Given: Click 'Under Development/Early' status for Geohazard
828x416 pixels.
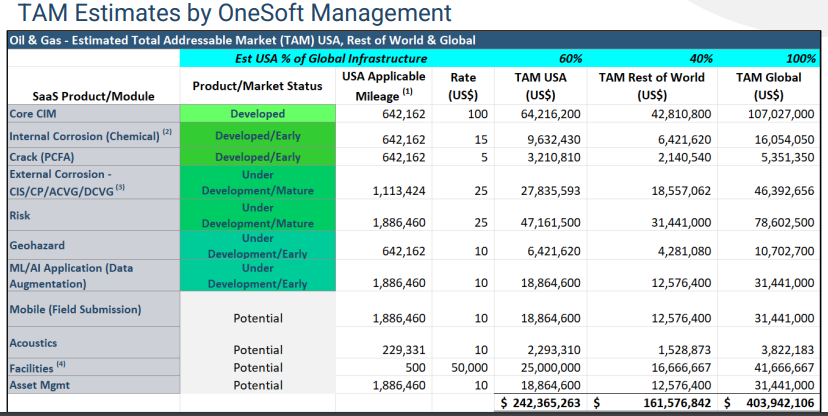Looking at the screenshot, I should (258, 245).
